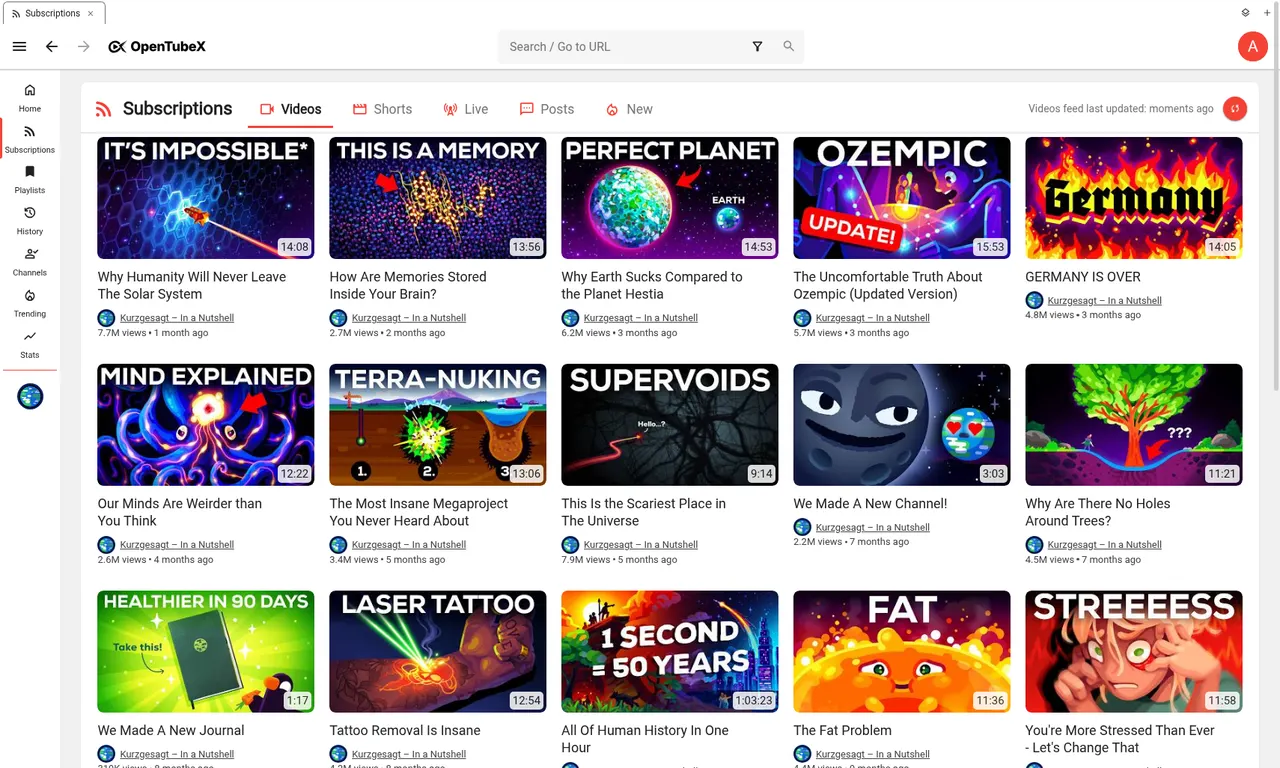Click channel avatar under 'This Is the Scariest Place'
This screenshot has width=1280, height=768.
(570, 545)
